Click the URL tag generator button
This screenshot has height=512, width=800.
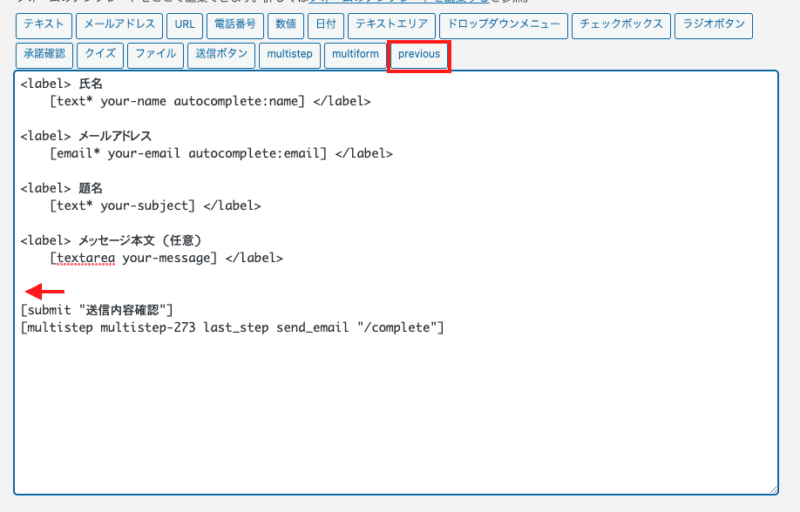click(x=185, y=26)
